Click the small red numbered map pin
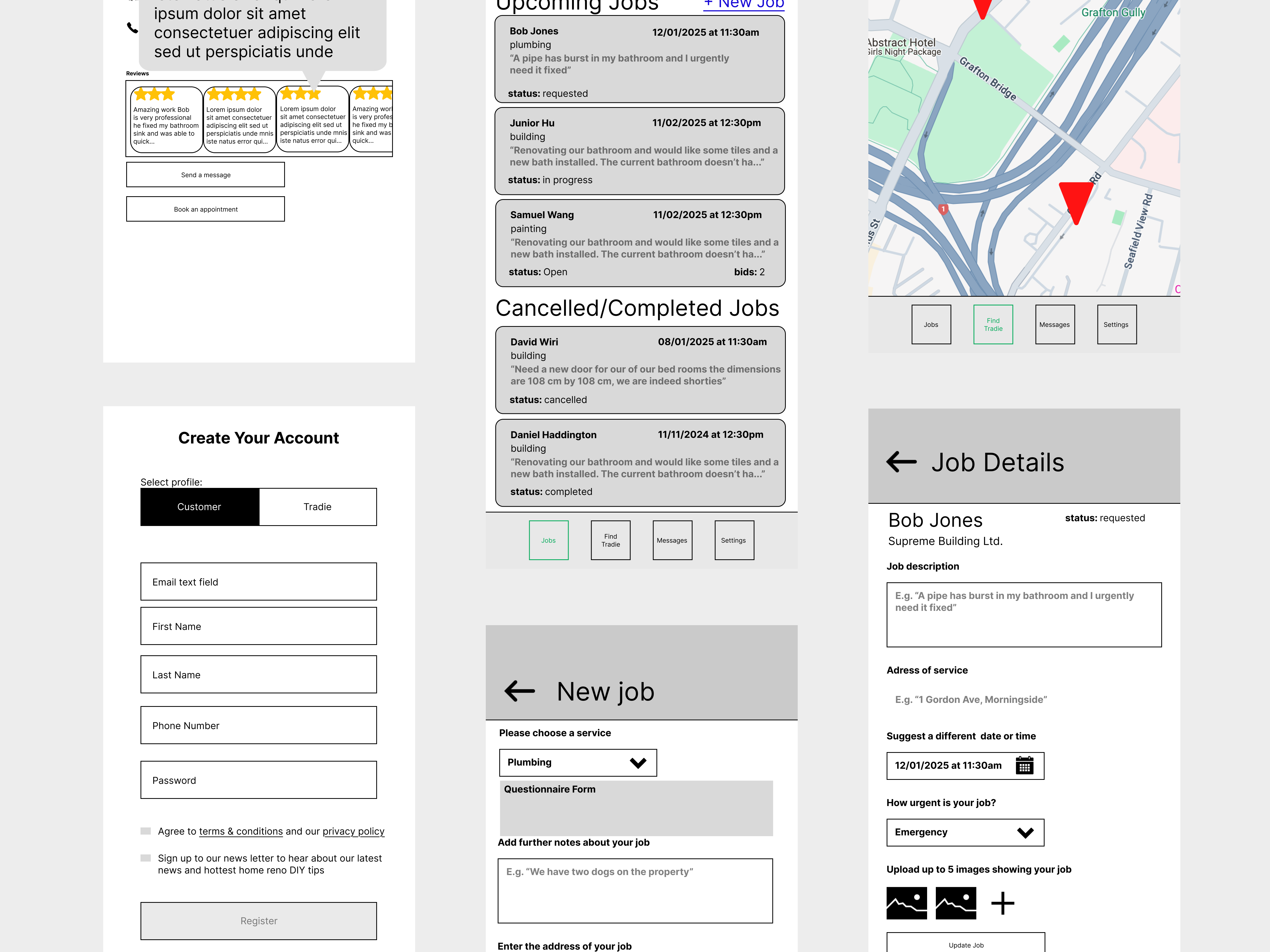 pos(943,209)
